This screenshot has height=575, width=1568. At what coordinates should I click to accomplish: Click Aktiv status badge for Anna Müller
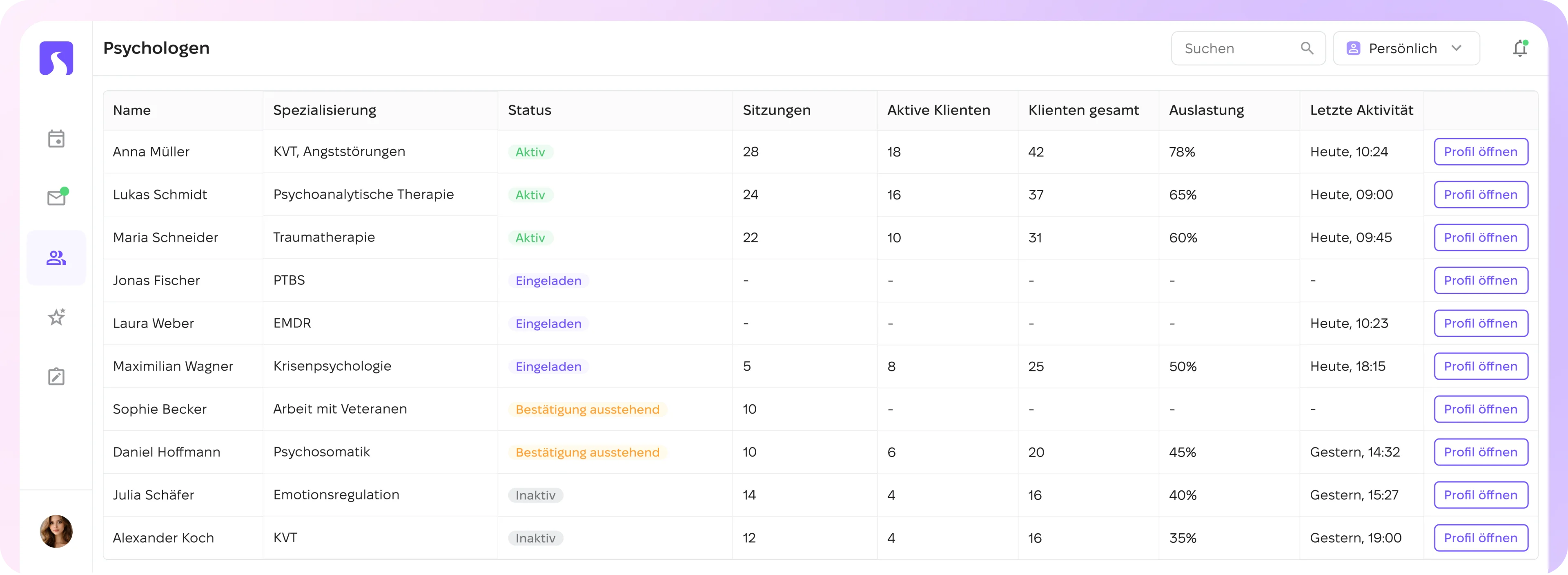[530, 152]
